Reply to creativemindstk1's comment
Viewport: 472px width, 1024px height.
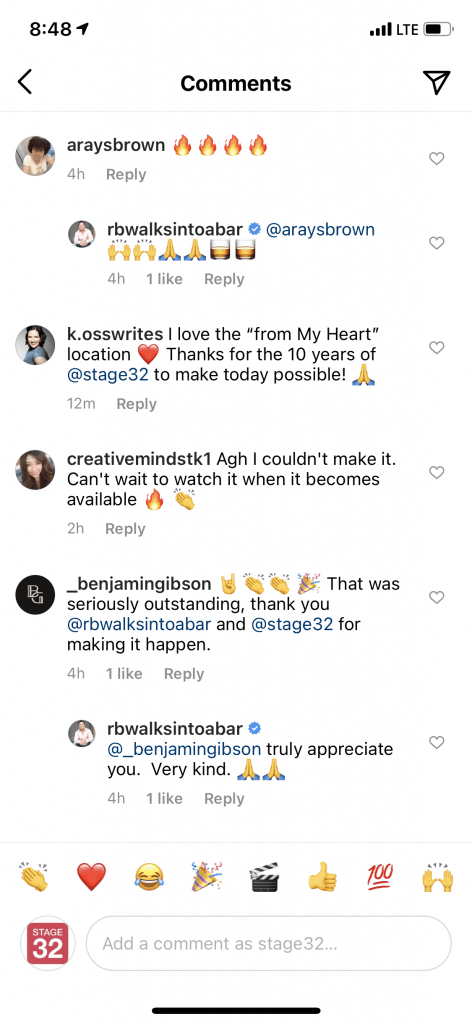click(125, 528)
